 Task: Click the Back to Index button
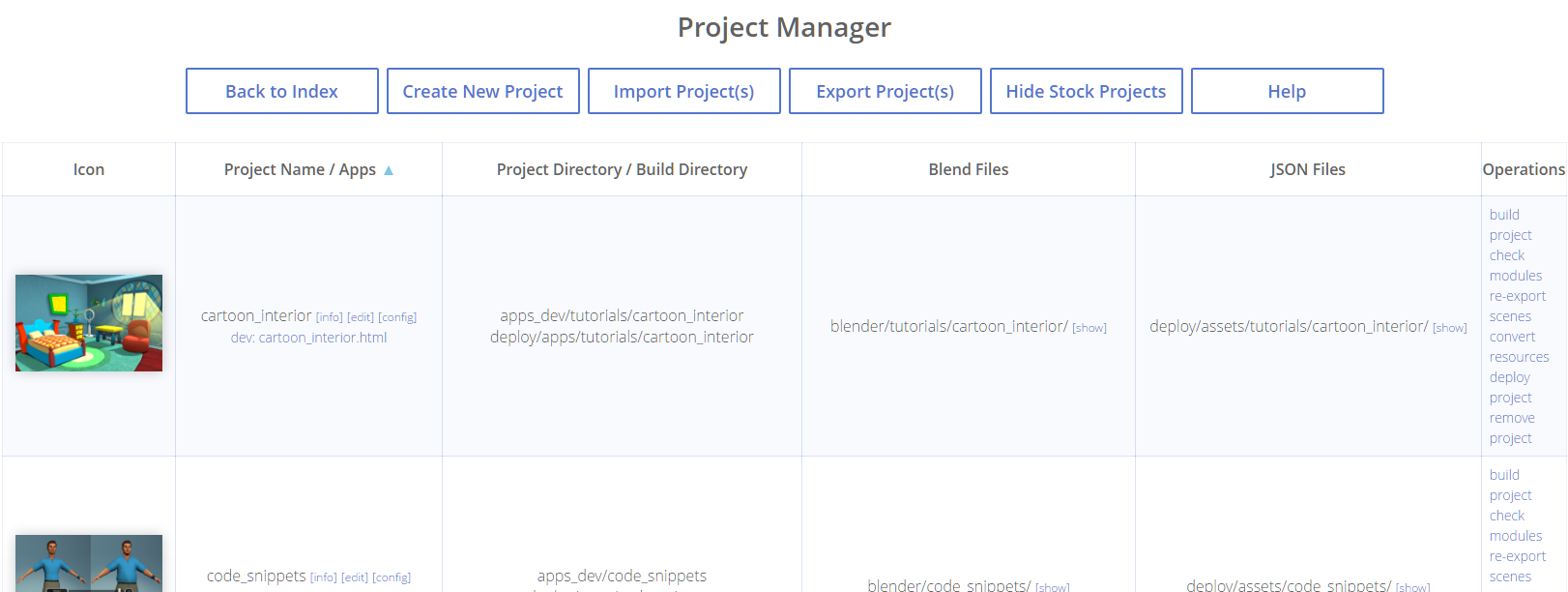(x=281, y=91)
